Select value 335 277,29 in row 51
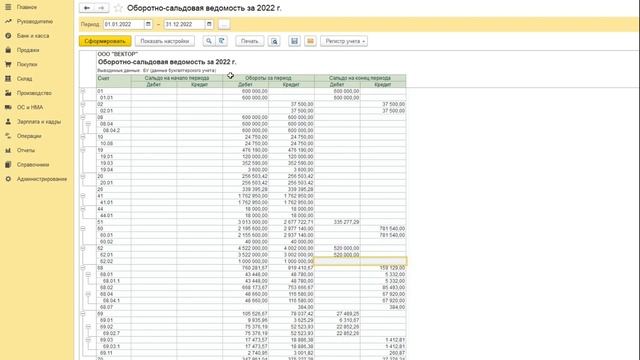Screen dimensions: 640x360 pyautogui.click(x=337, y=222)
